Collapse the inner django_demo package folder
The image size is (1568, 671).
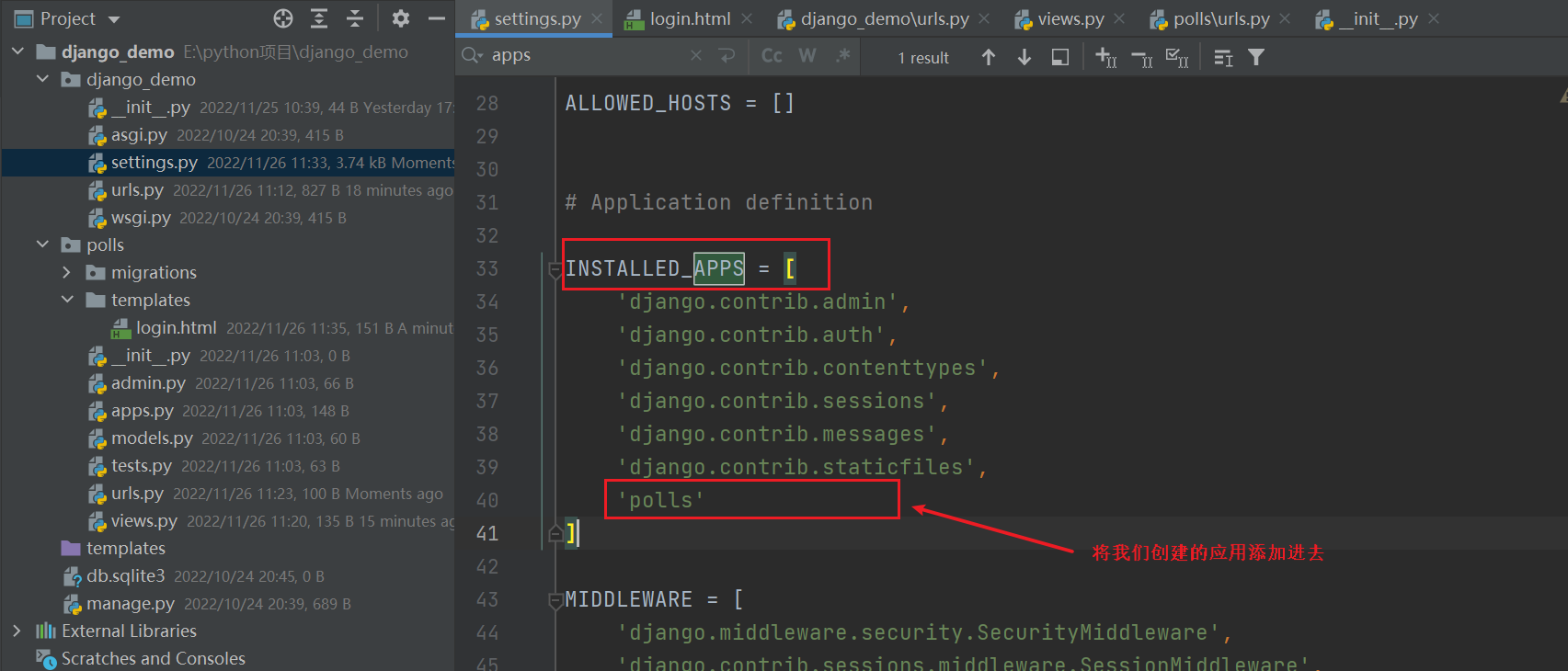pyautogui.click(x=42, y=79)
